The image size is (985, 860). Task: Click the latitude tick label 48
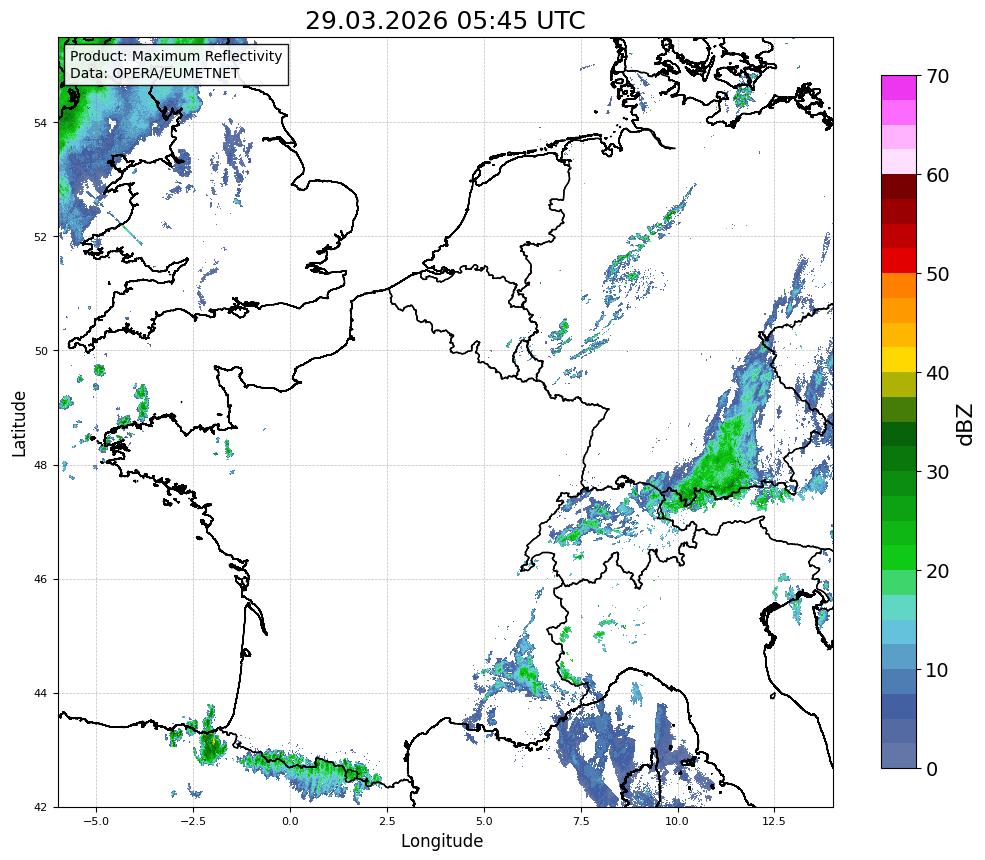point(41,465)
